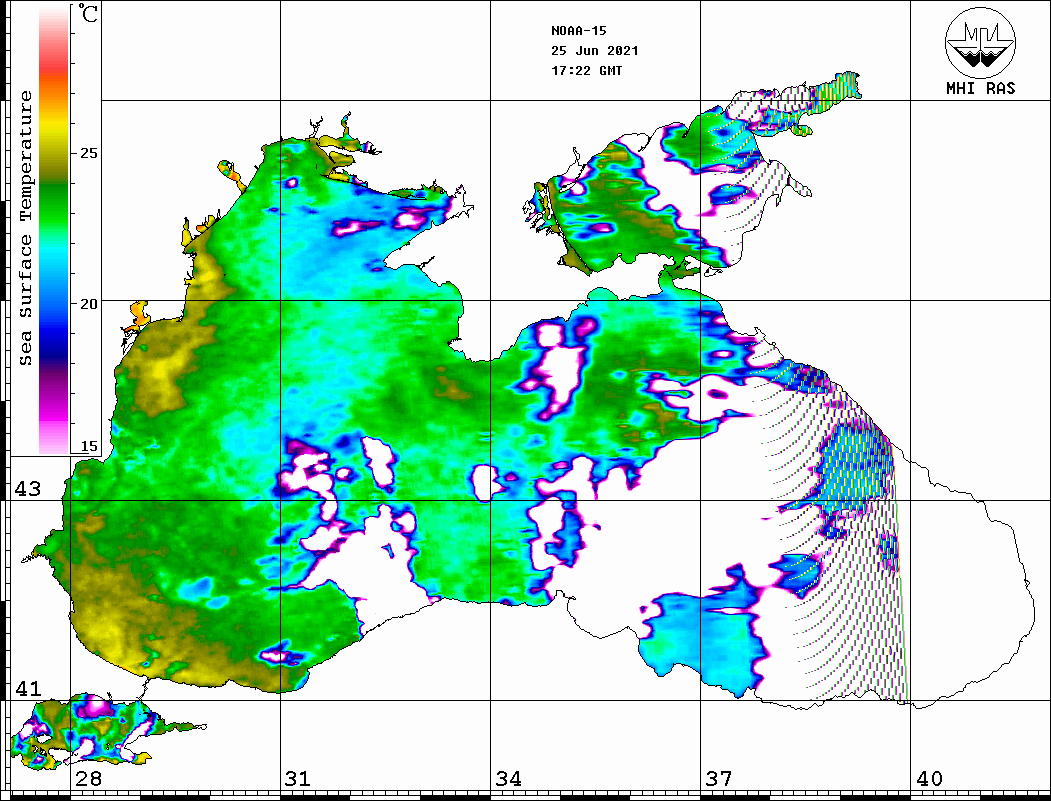This screenshot has width=1051, height=801.
Task: Click longitude label '34'
Action: [509, 779]
